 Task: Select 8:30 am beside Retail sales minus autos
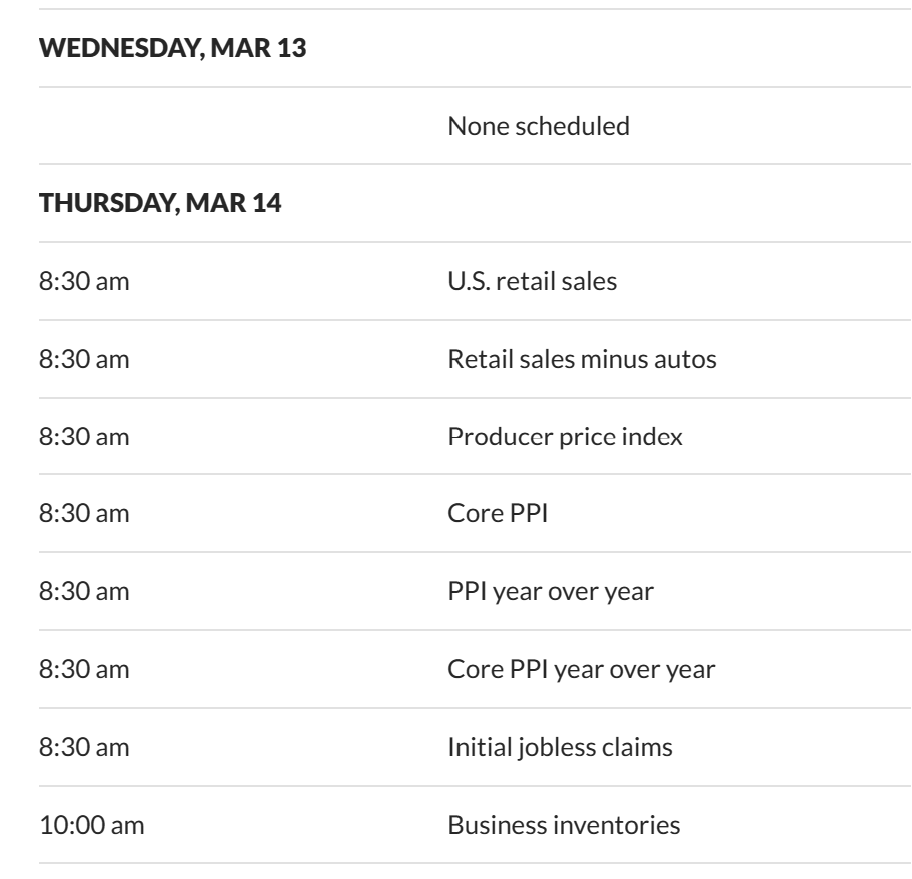pos(83,360)
